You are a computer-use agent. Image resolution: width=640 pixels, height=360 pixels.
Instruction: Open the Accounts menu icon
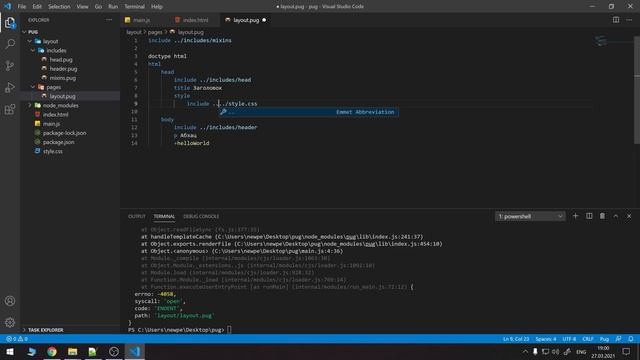point(10,301)
